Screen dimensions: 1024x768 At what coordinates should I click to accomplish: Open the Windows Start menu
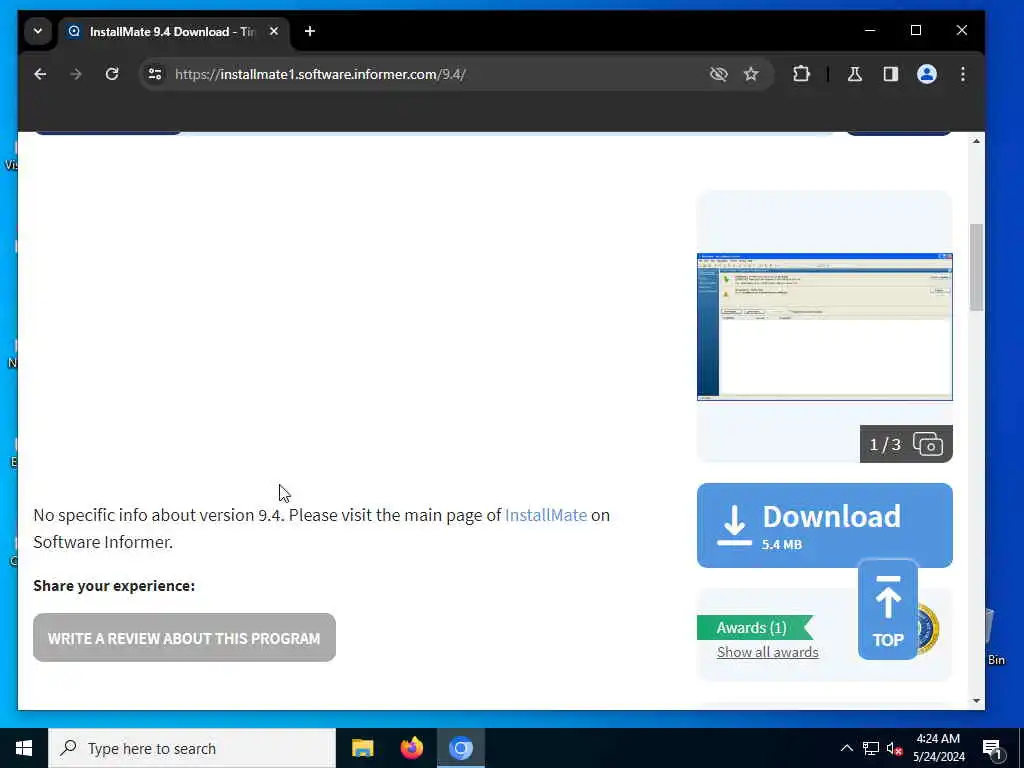click(x=24, y=748)
